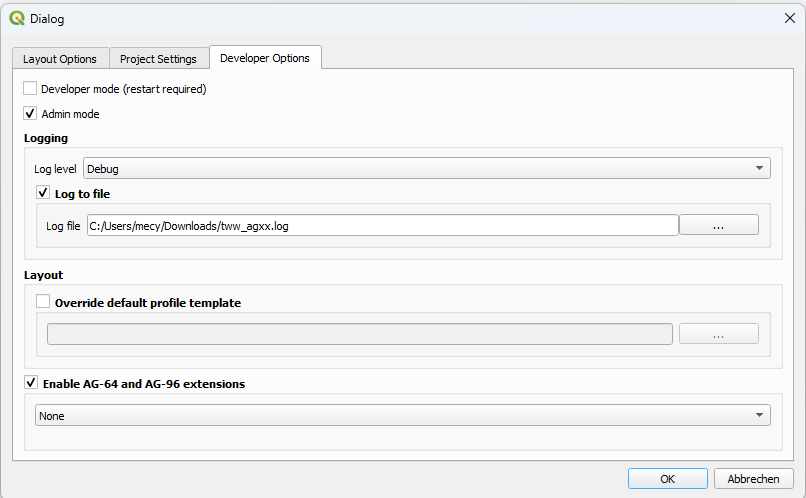Click the QGIS logo icon in title bar

point(17,18)
